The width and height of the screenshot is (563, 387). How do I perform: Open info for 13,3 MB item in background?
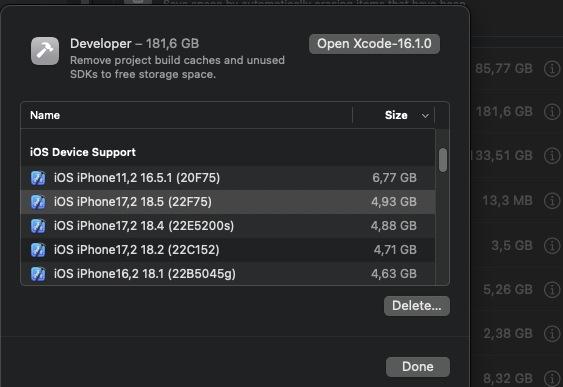coord(552,200)
